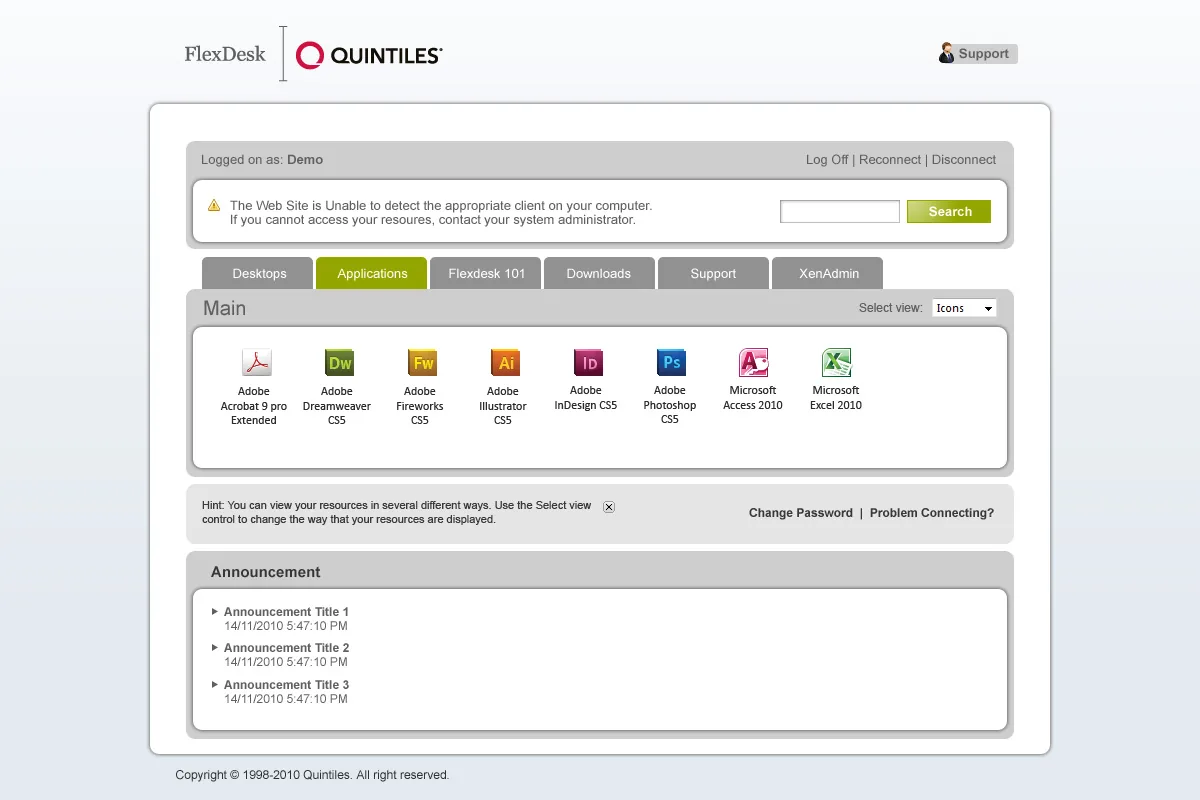Screen dimensions: 1200x800
Task: Click the Announcement Title 3 heading
Action: [x=286, y=685]
